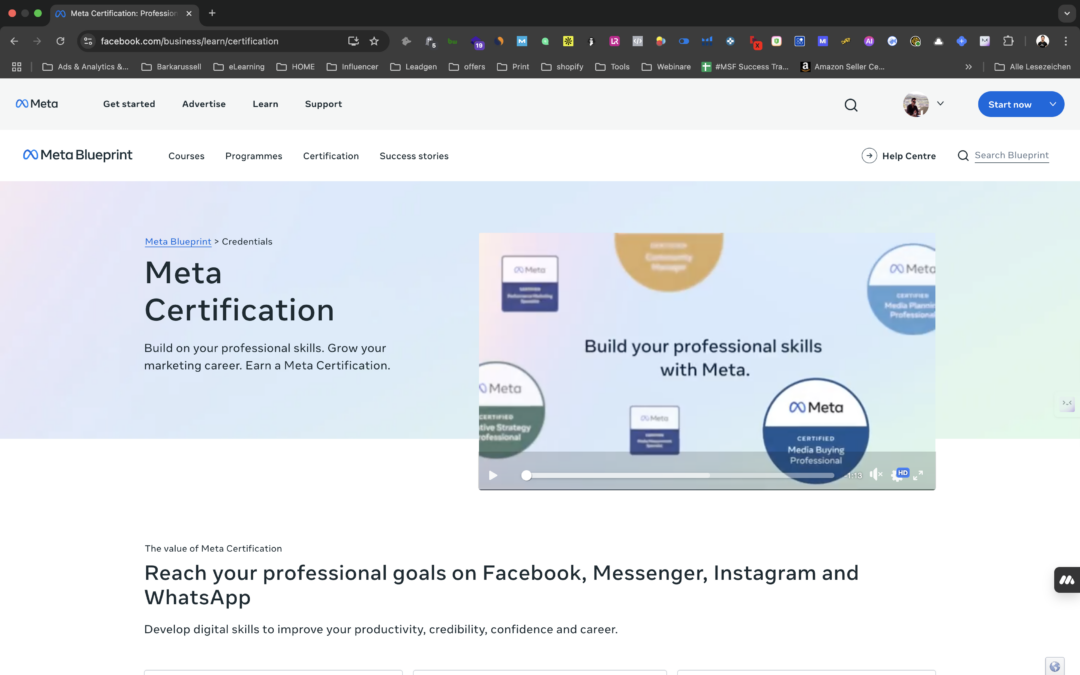View site information icon in address bar
The height and width of the screenshot is (675, 1080).
(87, 41)
